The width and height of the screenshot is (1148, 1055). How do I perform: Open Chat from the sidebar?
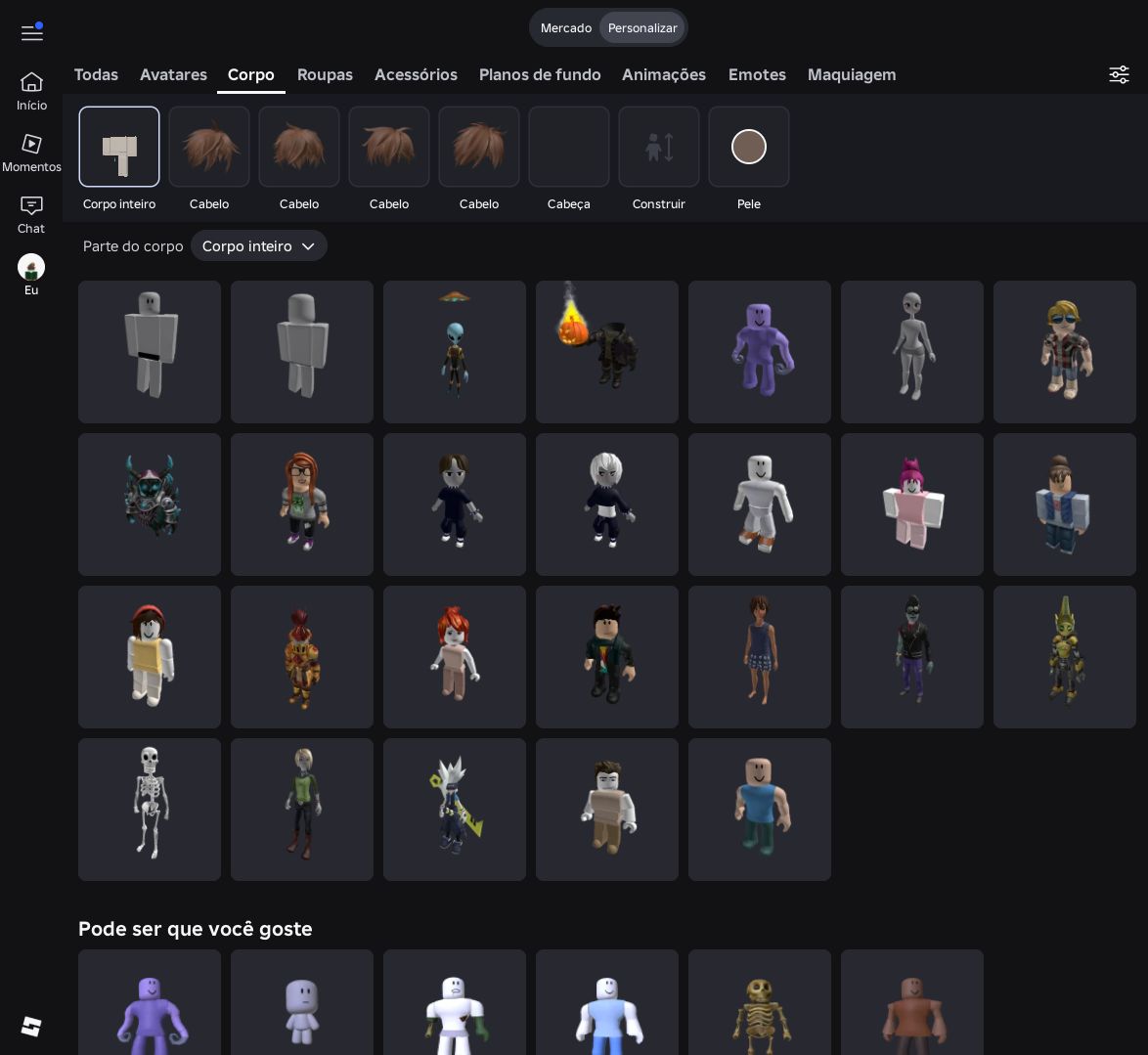click(x=31, y=214)
